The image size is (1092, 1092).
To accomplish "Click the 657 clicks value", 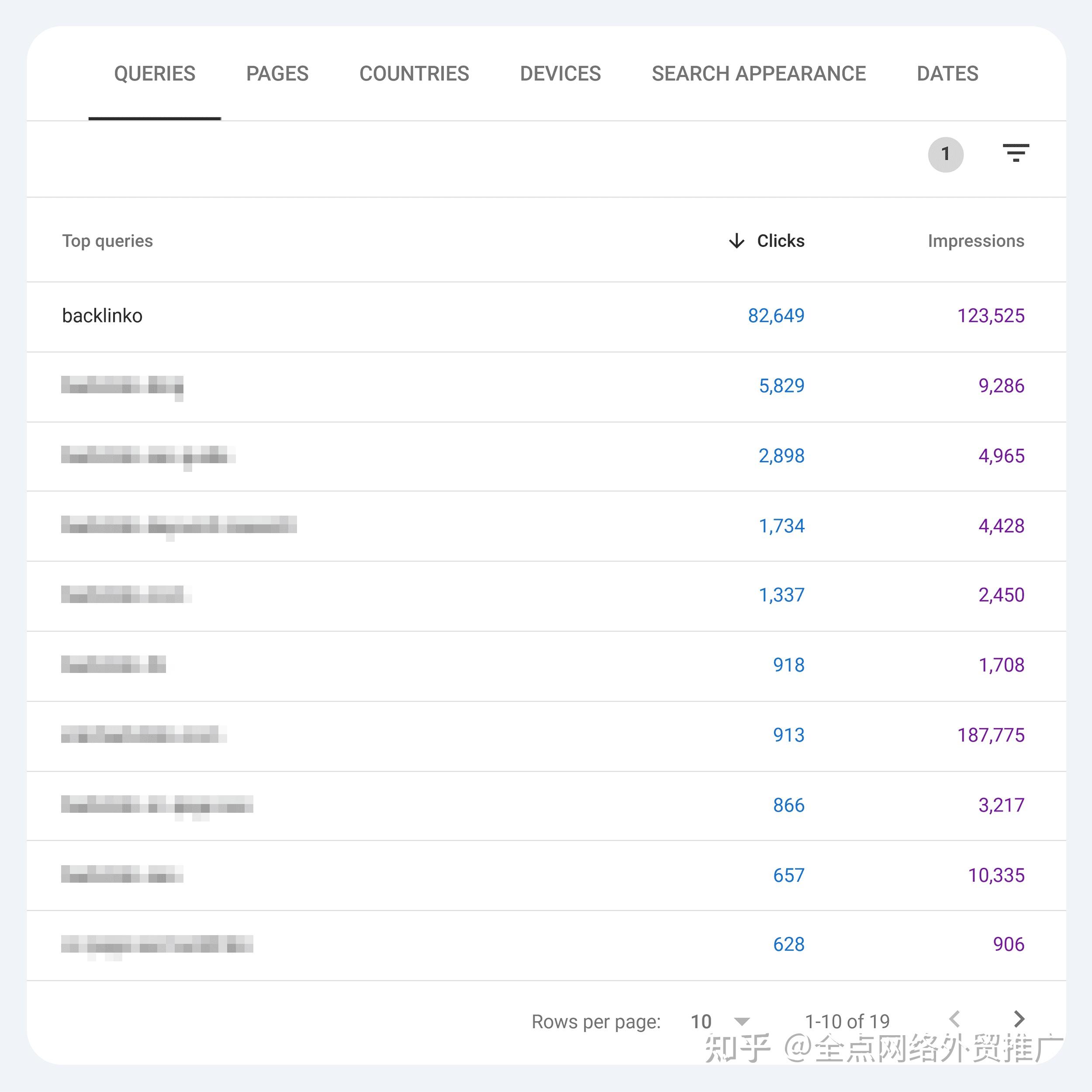I will 788,875.
